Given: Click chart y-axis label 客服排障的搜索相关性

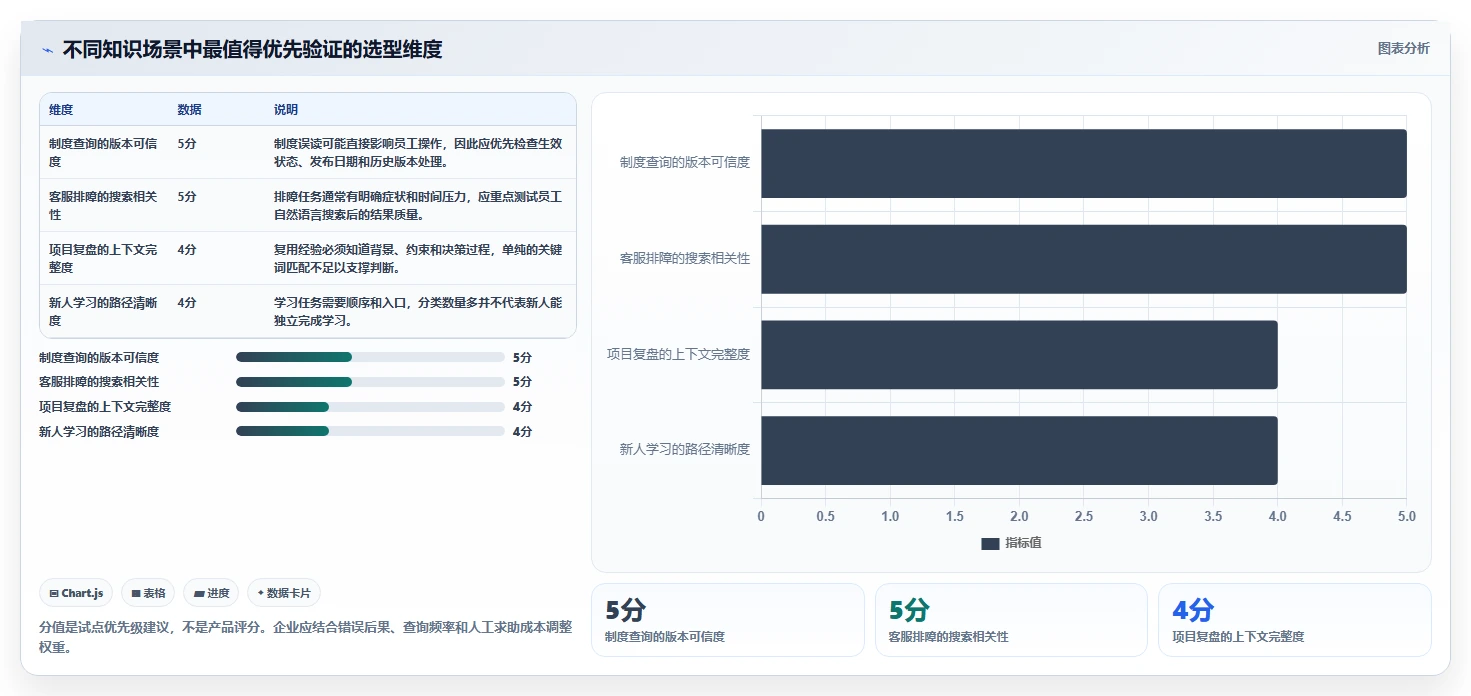Looking at the screenshot, I should (x=685, y=258).
